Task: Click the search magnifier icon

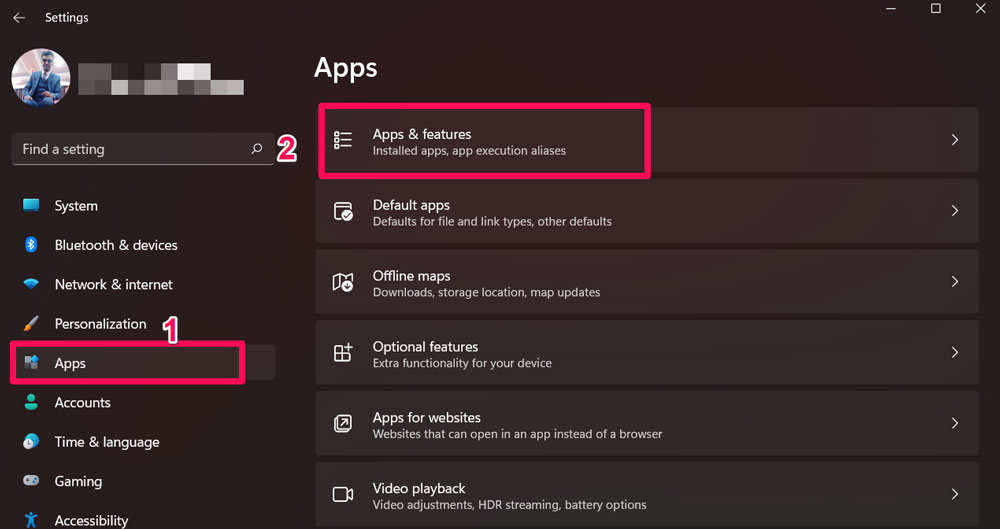Action: point(257,149)
